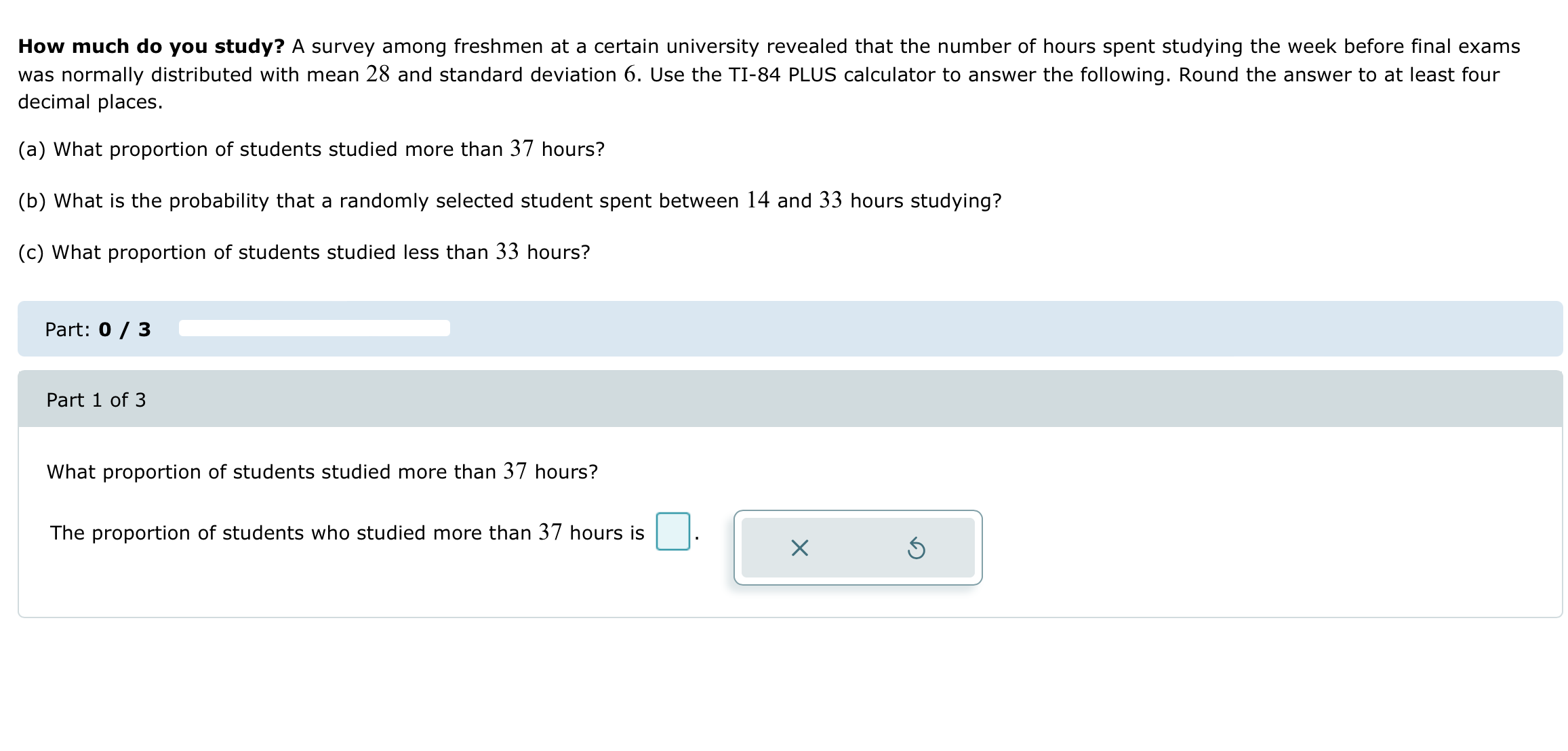1568x751 pixels.
Task: Click the mean value 28 in the problem
Action: pos(378,74)
